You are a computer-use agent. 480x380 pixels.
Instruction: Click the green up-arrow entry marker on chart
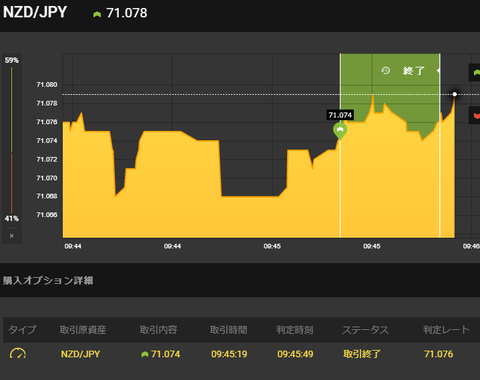click(340, 130)
